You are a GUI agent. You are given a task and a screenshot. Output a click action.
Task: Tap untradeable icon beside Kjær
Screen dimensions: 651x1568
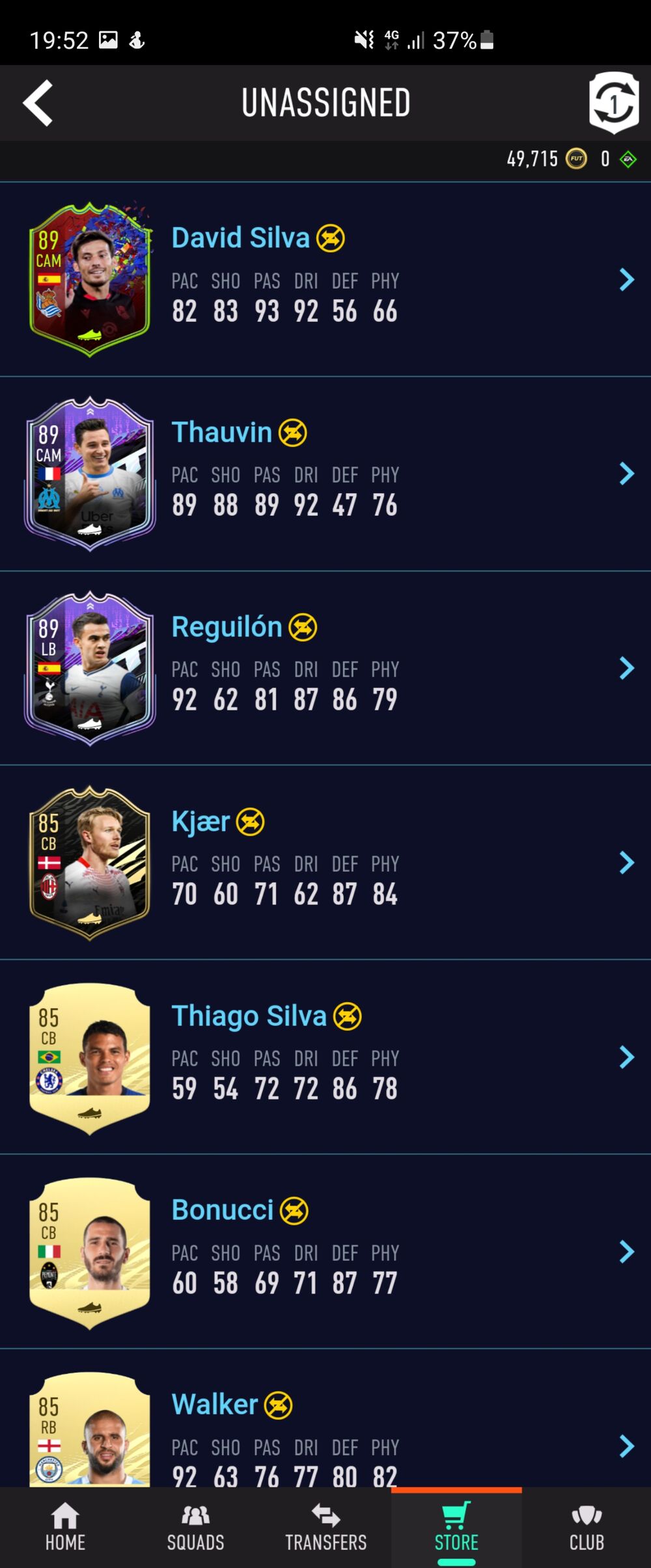250,822
